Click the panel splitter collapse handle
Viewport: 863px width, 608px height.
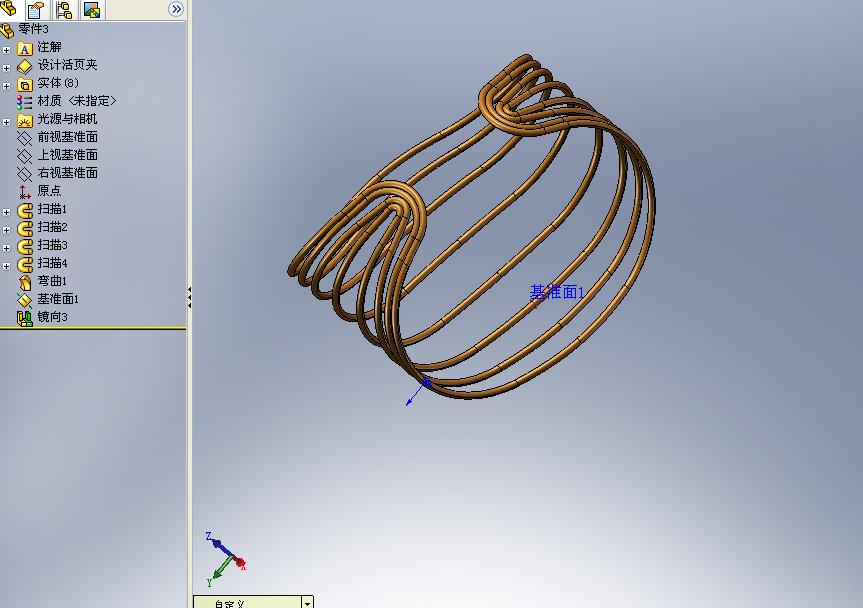click(x=189, y=297)
